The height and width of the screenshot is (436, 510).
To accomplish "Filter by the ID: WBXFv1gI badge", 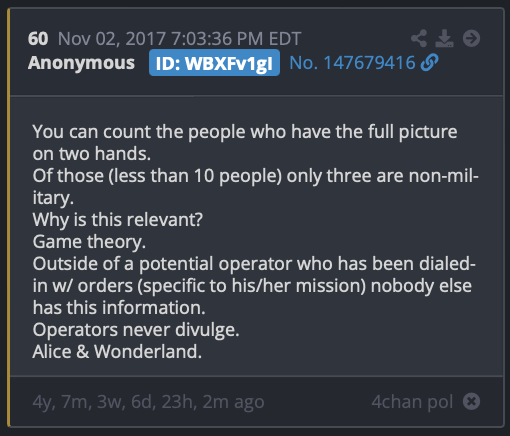I will point(214,63).
